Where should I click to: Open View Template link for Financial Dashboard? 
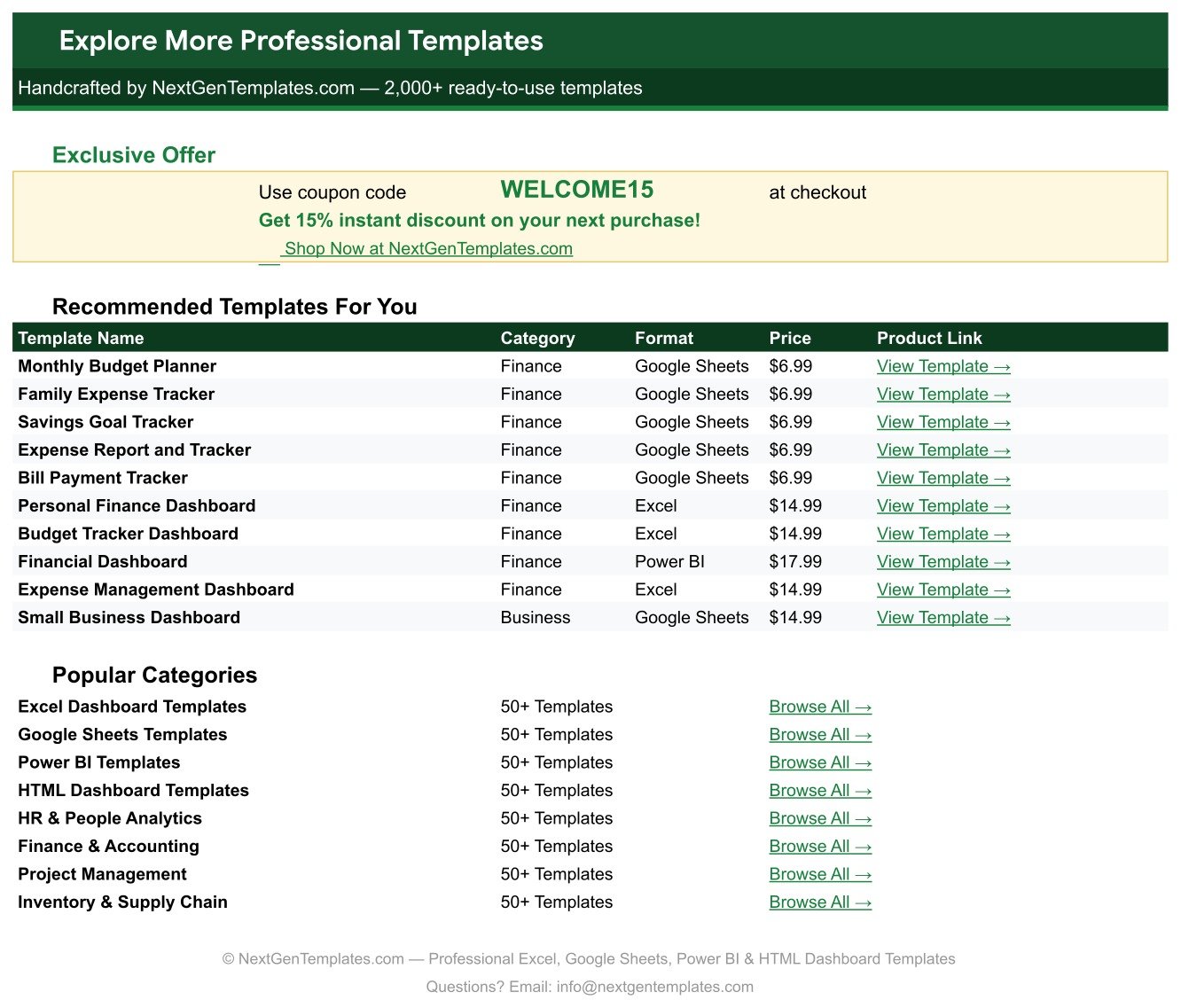tap(943, 562)
